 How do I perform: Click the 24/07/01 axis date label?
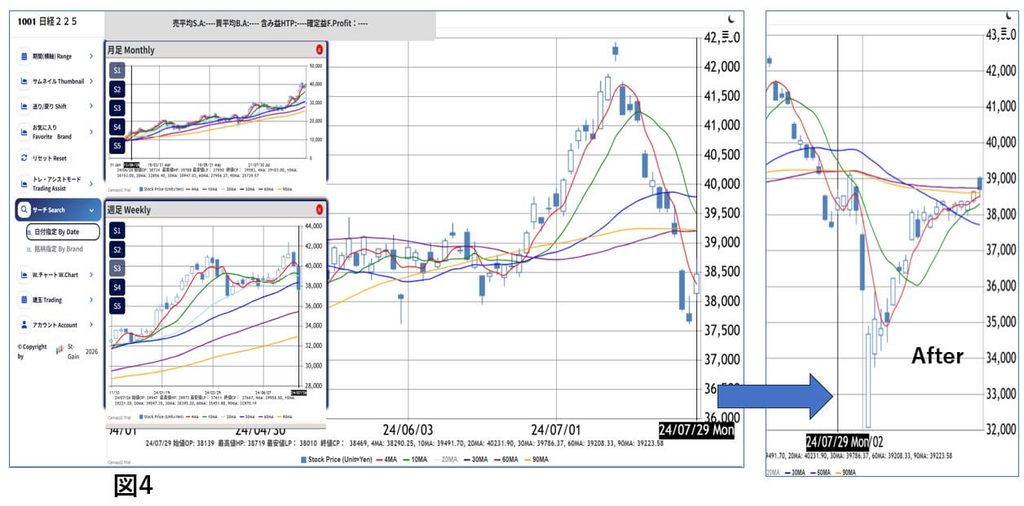click(554, 430)
